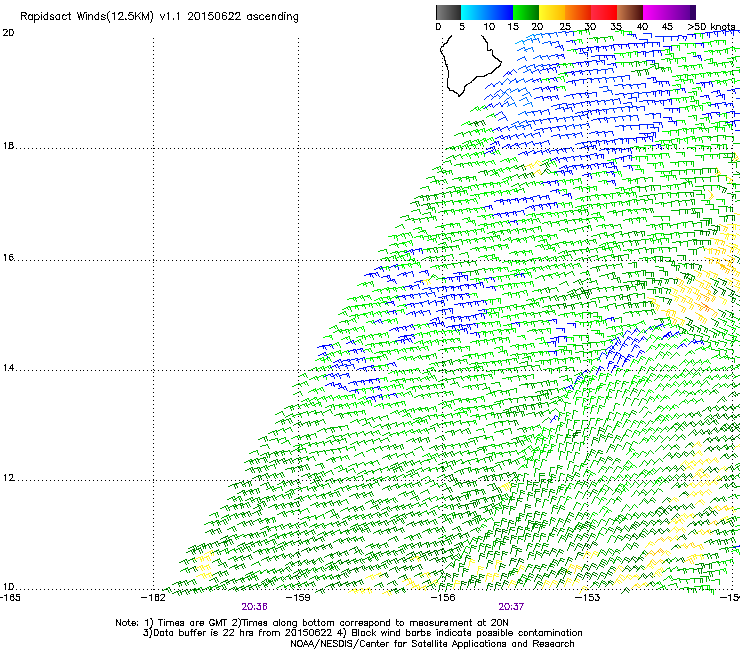The width and height of the screenshot is (740, 650).
Task: Click the '25' legend speed label
Action: (x=565, y=27)
